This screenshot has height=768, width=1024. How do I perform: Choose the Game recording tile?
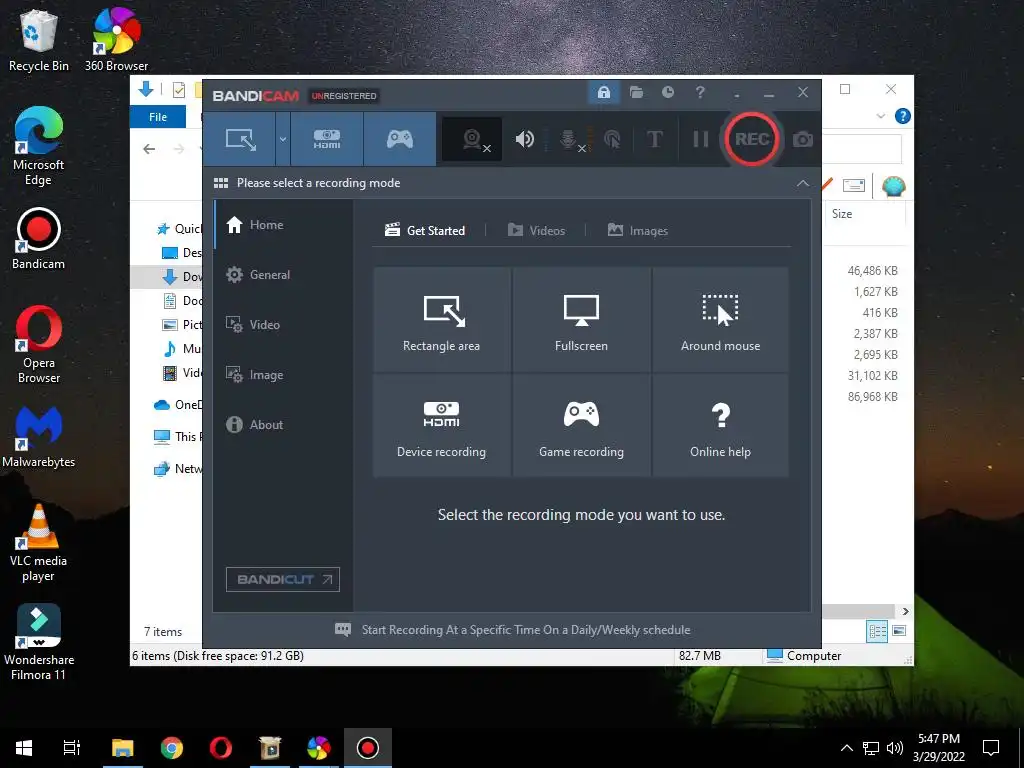(x=581, y=425)
